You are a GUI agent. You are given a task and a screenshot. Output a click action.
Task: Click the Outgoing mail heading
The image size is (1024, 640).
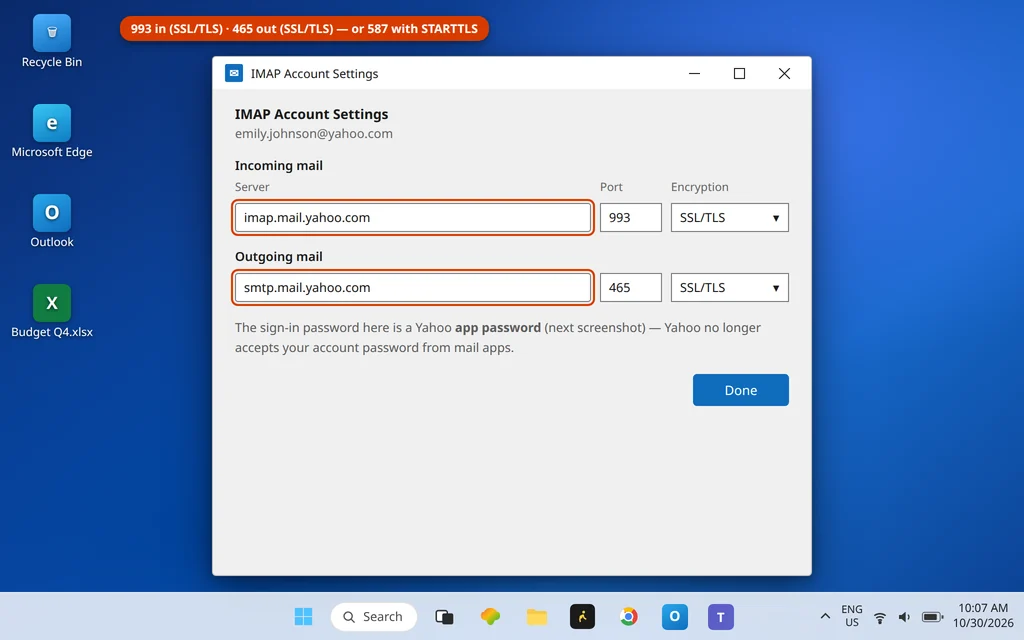279,257
